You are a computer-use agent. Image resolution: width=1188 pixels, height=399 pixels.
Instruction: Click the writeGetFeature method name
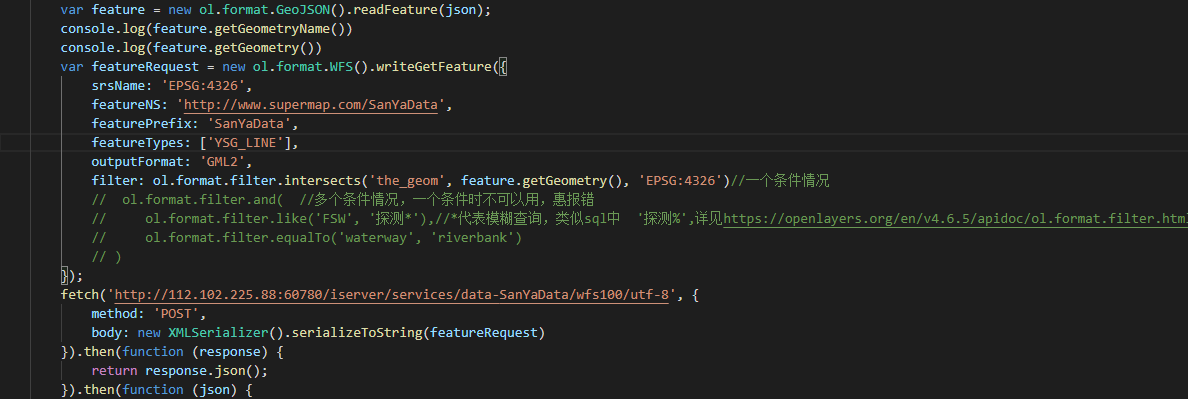tap(430, 67)
